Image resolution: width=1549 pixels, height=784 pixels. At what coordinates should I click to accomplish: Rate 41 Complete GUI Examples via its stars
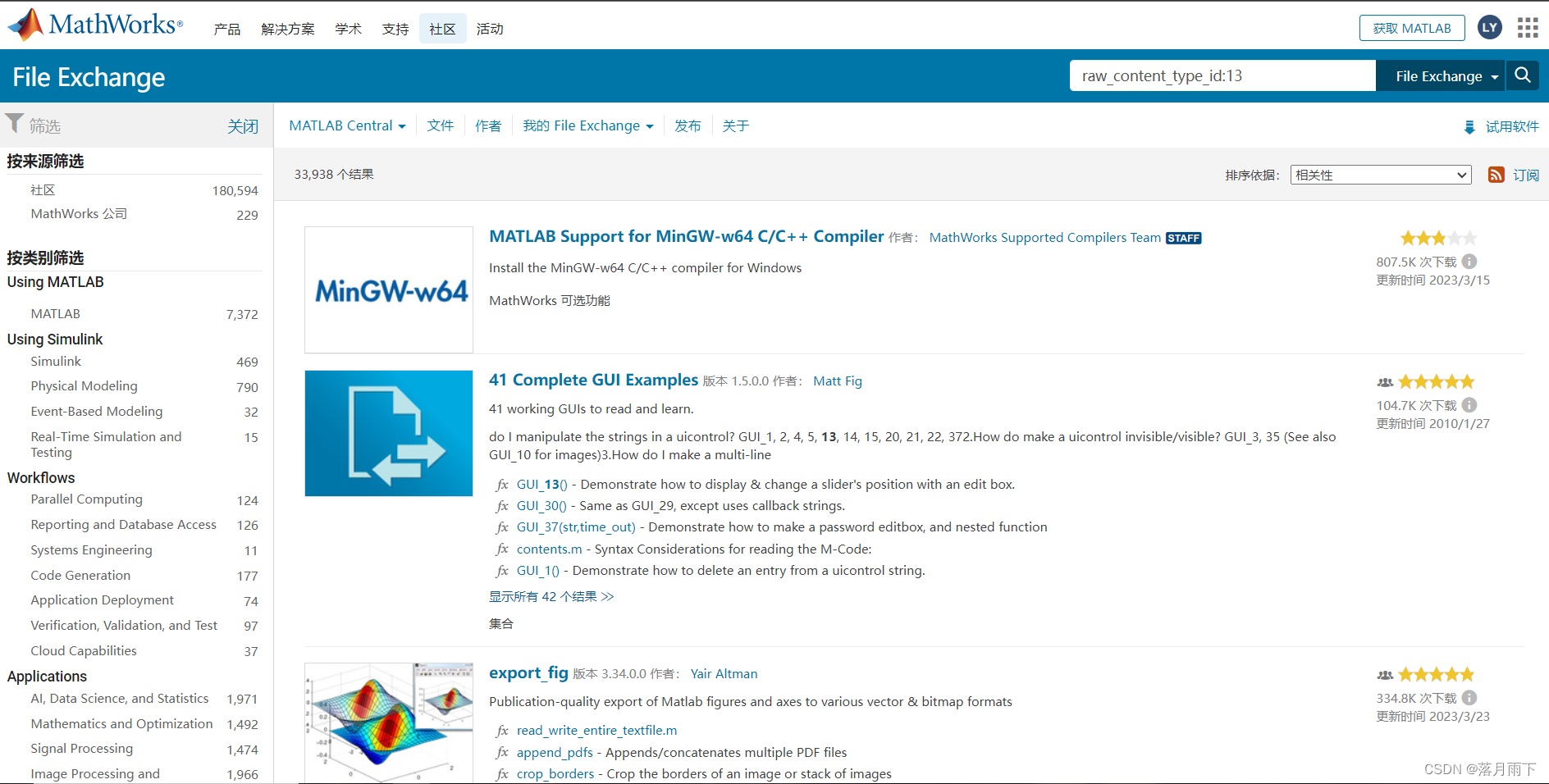[x=1437, y=381]
